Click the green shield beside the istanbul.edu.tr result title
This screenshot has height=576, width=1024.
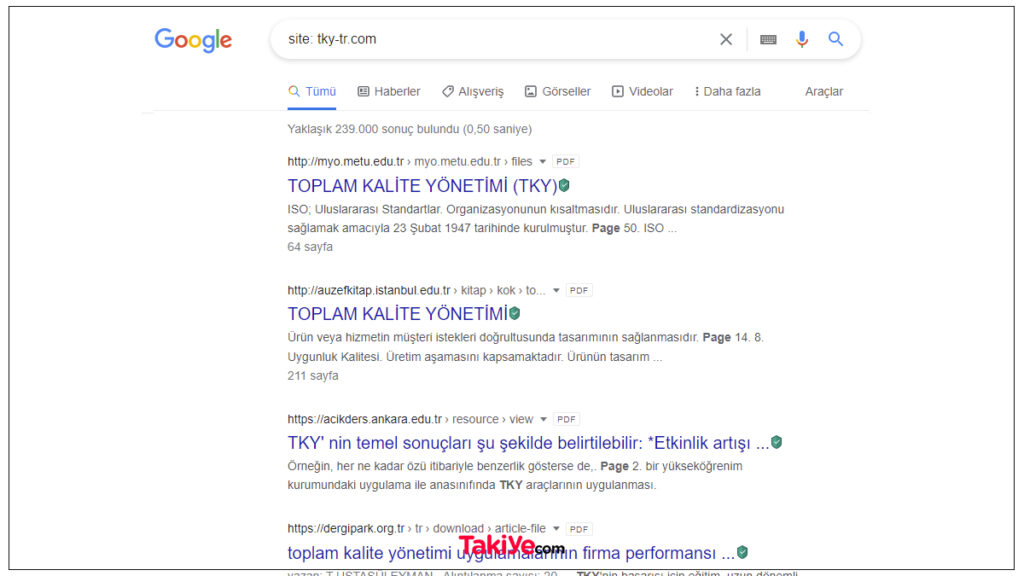[x=515, y=313]
